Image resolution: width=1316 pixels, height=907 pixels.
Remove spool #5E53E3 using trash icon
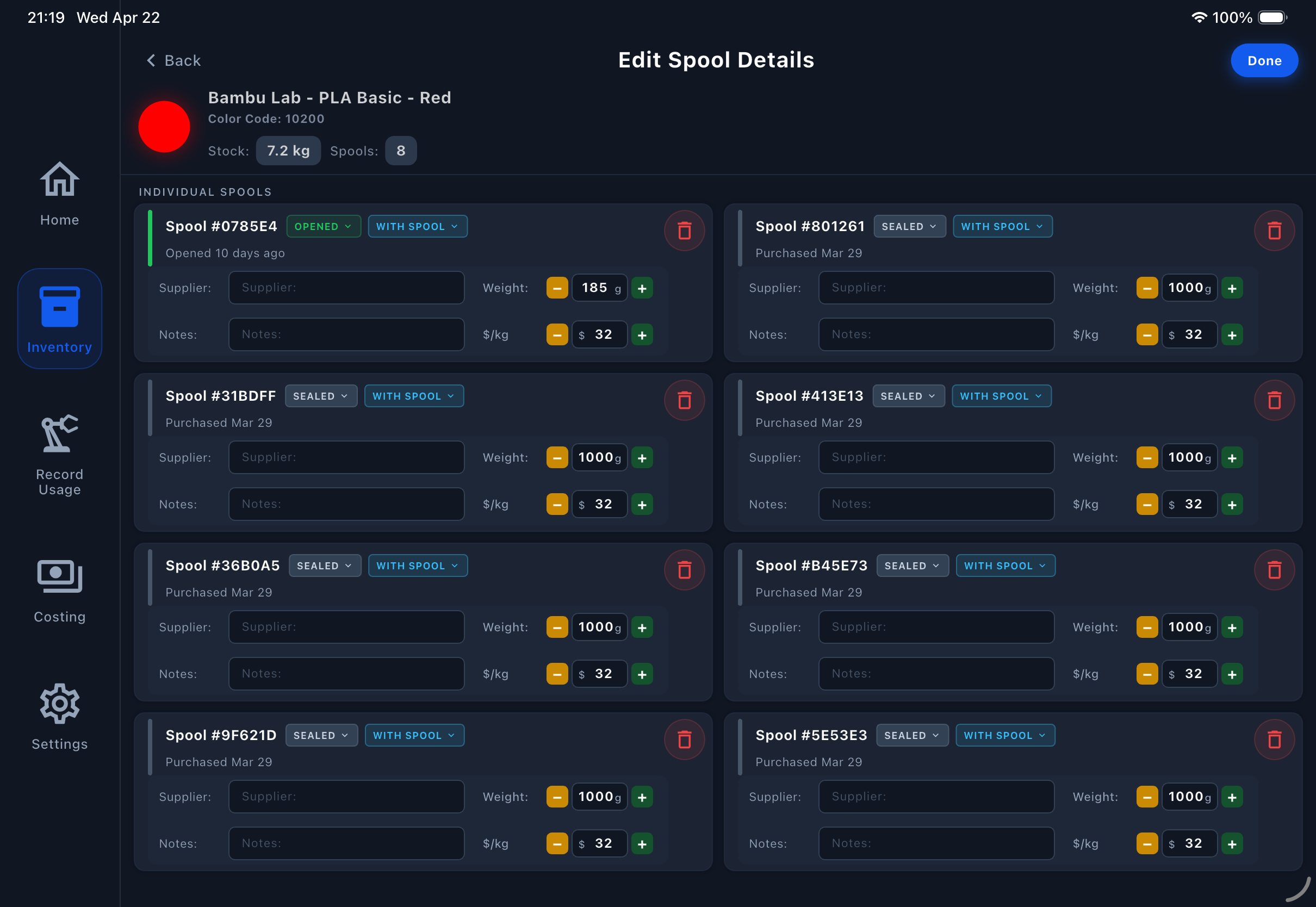pos(1274,740)
